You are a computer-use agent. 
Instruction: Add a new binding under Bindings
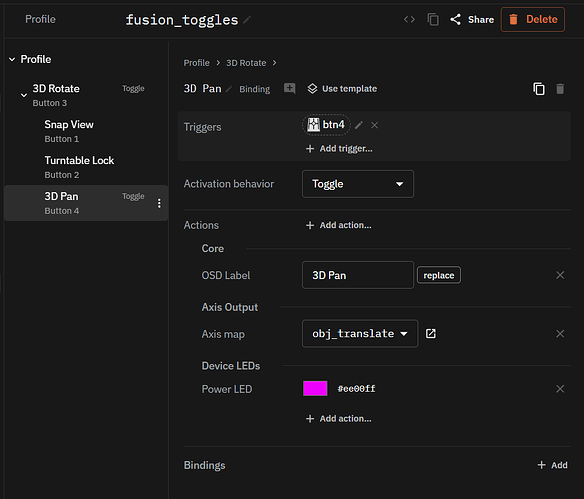[x=553, y=465]
